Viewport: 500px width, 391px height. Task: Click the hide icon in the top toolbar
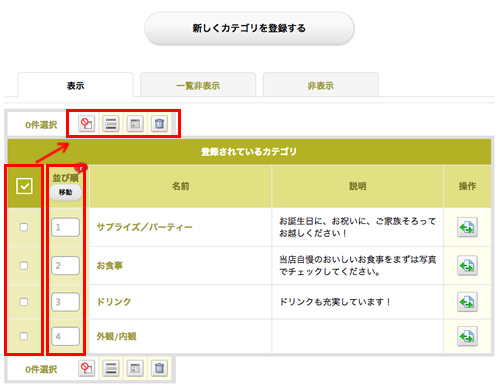click(87, 124)
